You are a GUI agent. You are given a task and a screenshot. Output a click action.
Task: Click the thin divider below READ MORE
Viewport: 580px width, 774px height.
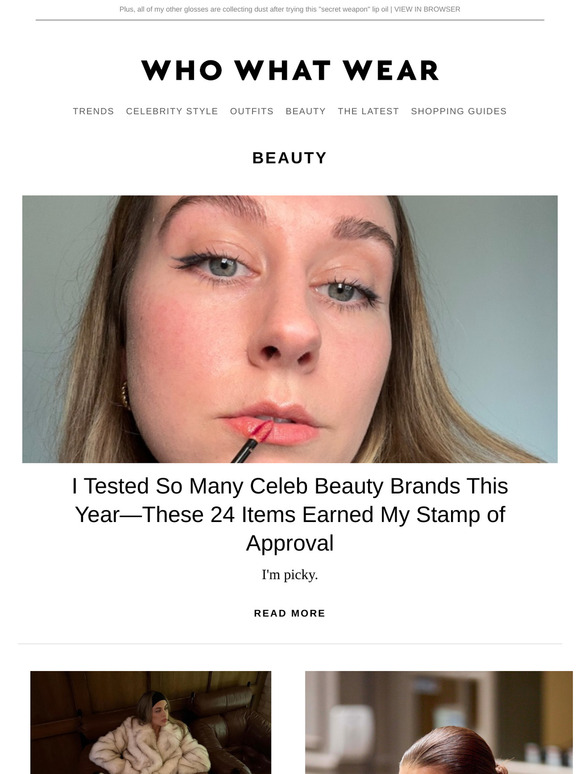pos(290,644)
